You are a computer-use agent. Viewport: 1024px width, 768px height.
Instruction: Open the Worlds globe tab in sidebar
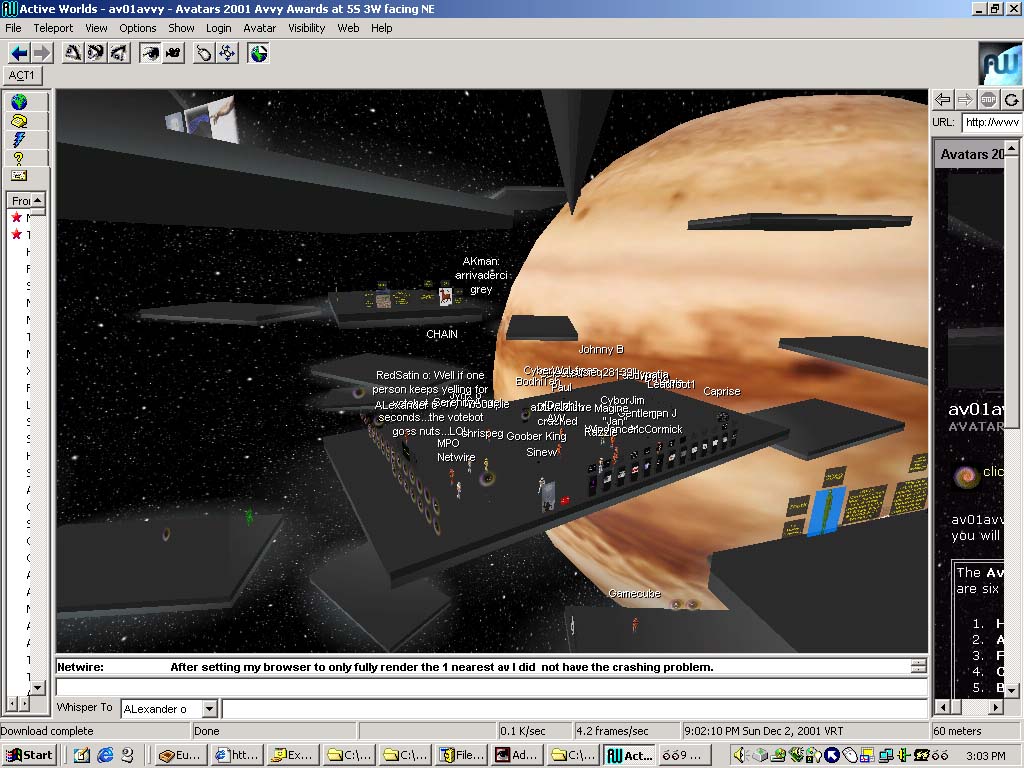19,102
